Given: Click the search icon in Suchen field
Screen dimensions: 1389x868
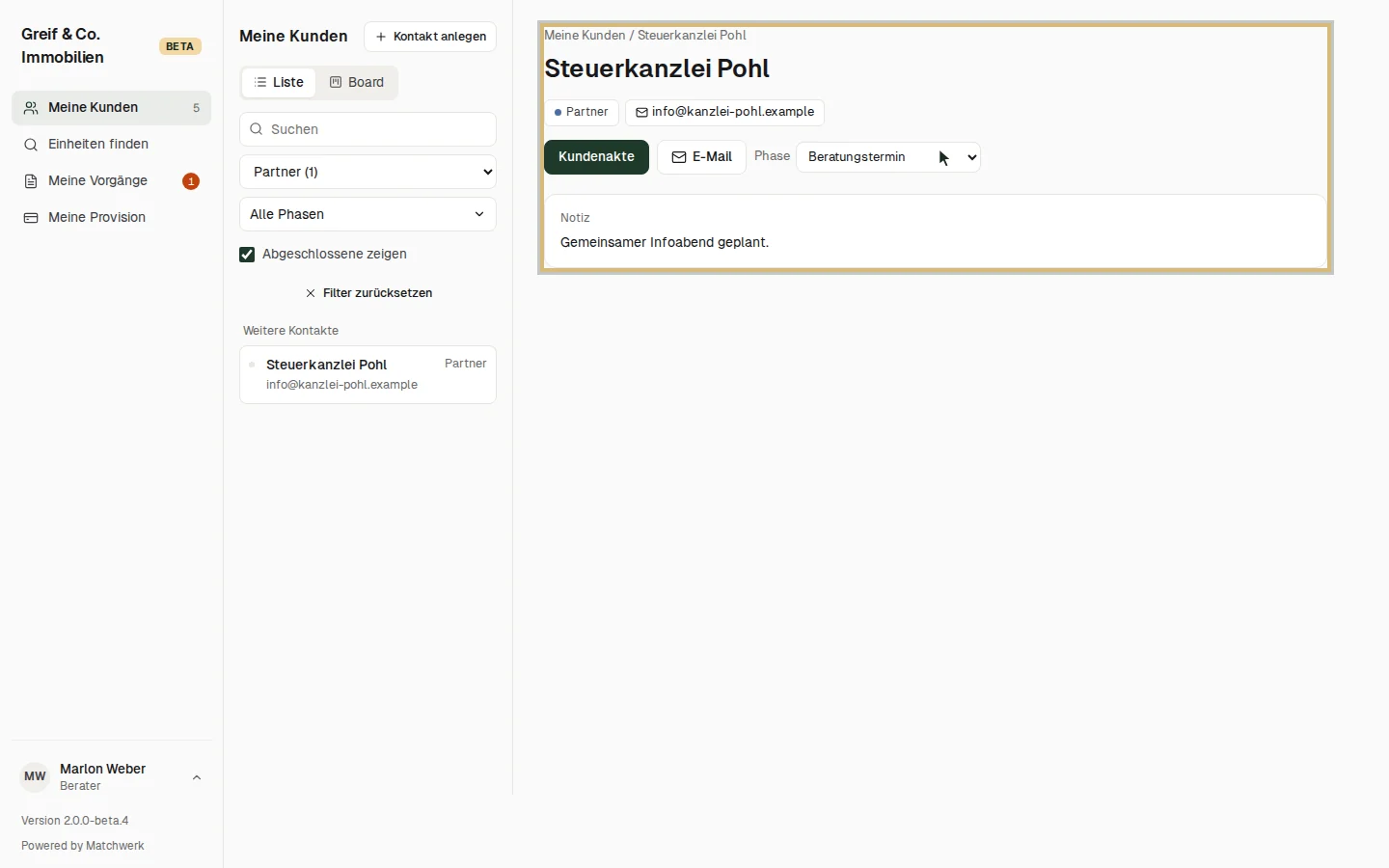Looking at the screenshot, I should pos(257,129).
